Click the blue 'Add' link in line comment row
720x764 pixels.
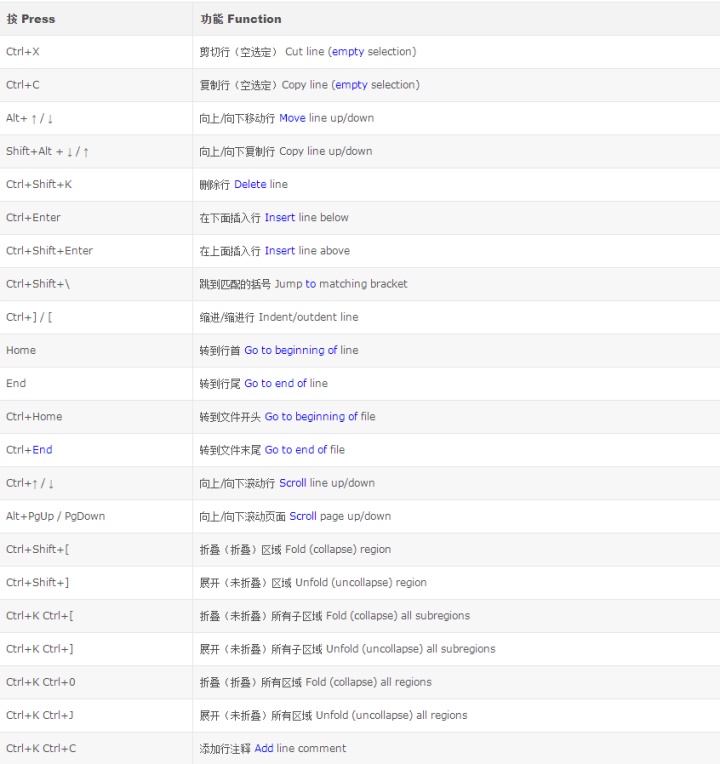click(x=264, y=748)
